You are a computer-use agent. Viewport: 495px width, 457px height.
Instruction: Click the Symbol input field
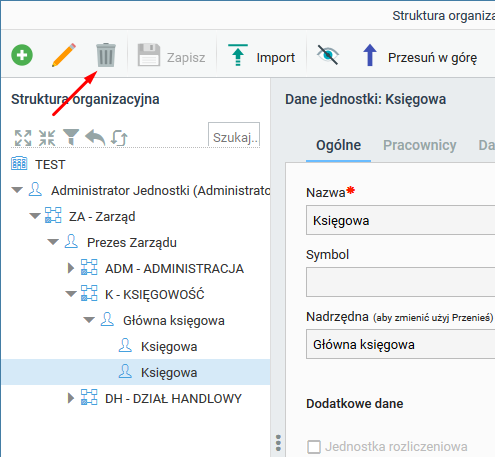[x=400, y=282]
